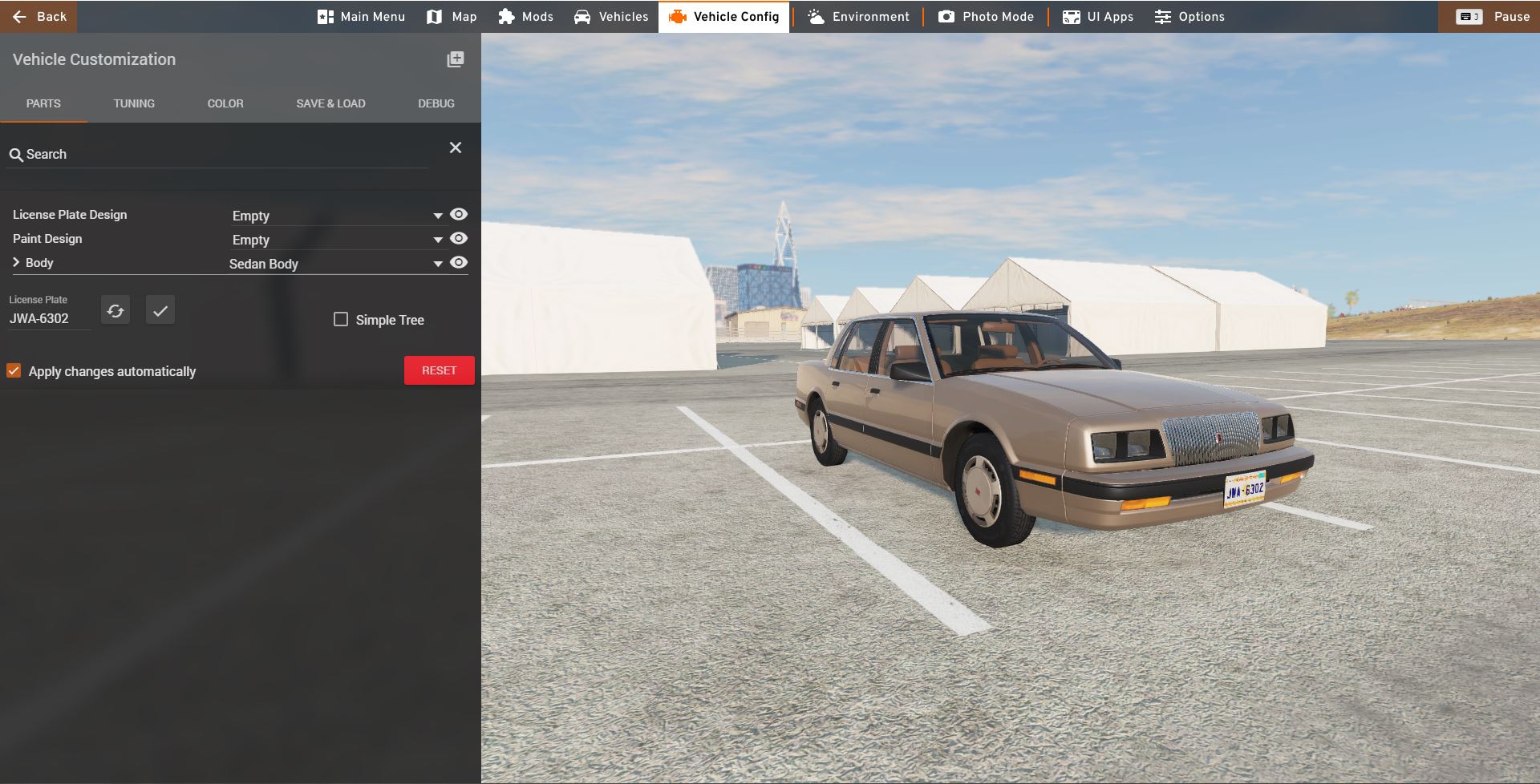Open the Main Menu
Screen dimensions: 1540x784
[x=361, y=17]
